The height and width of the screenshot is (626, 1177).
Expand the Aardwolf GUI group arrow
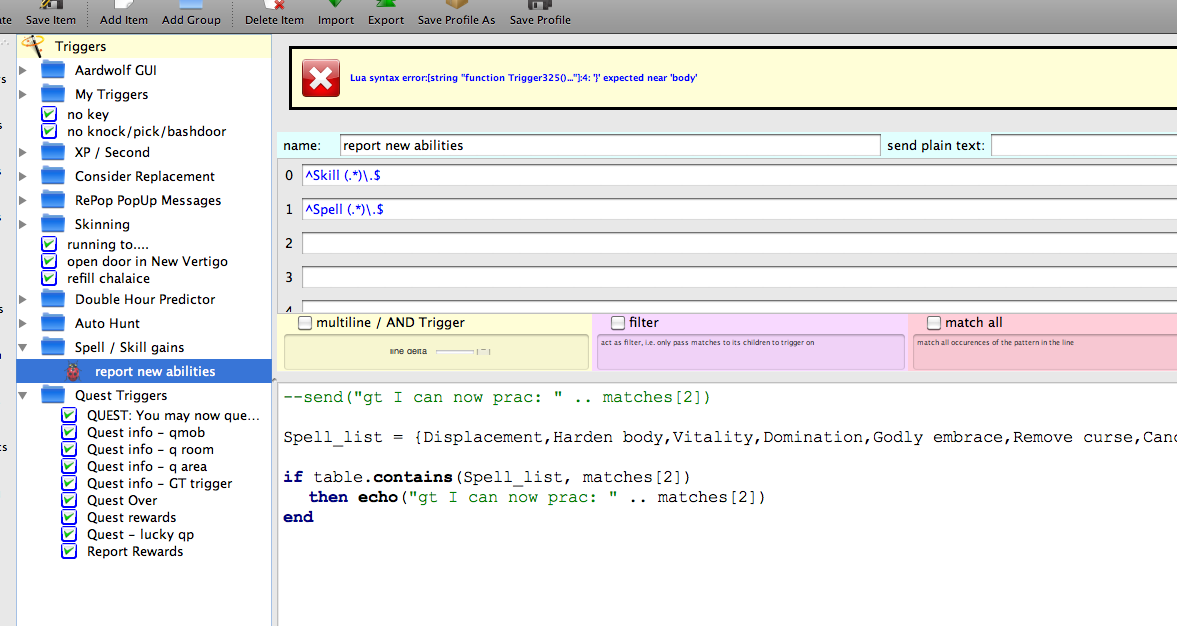[x=23, y=70]
